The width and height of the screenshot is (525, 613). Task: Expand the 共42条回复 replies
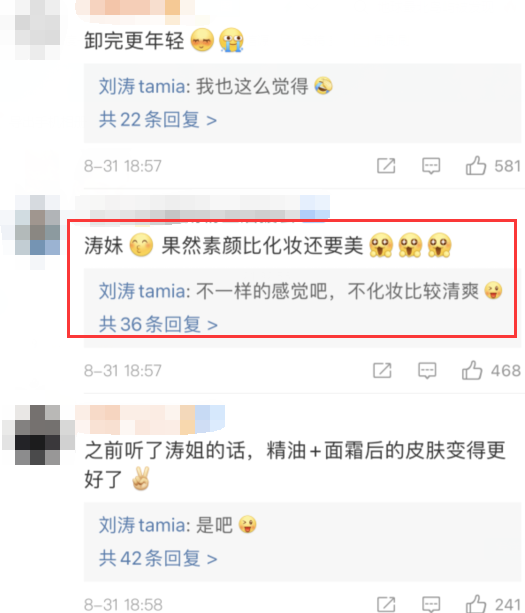(x=158, y=558)
